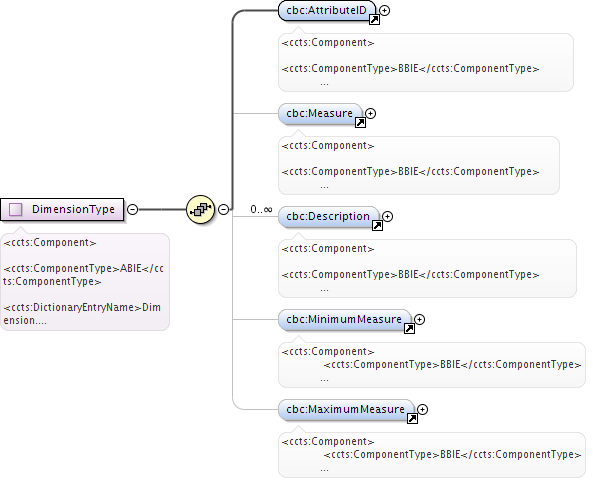Click the 0..∞ cardinality label

pos(261,209)
